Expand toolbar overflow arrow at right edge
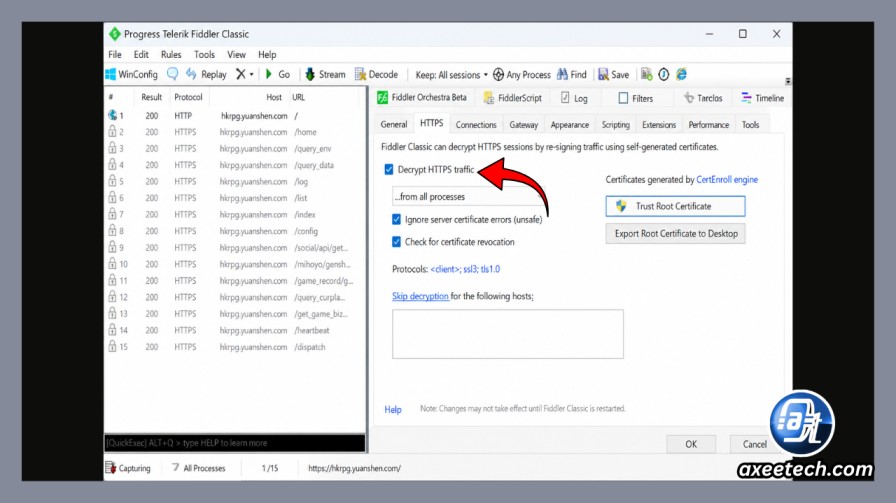This screenshot has width=896, height=503. pyautogui.click(x=788, y=81)
